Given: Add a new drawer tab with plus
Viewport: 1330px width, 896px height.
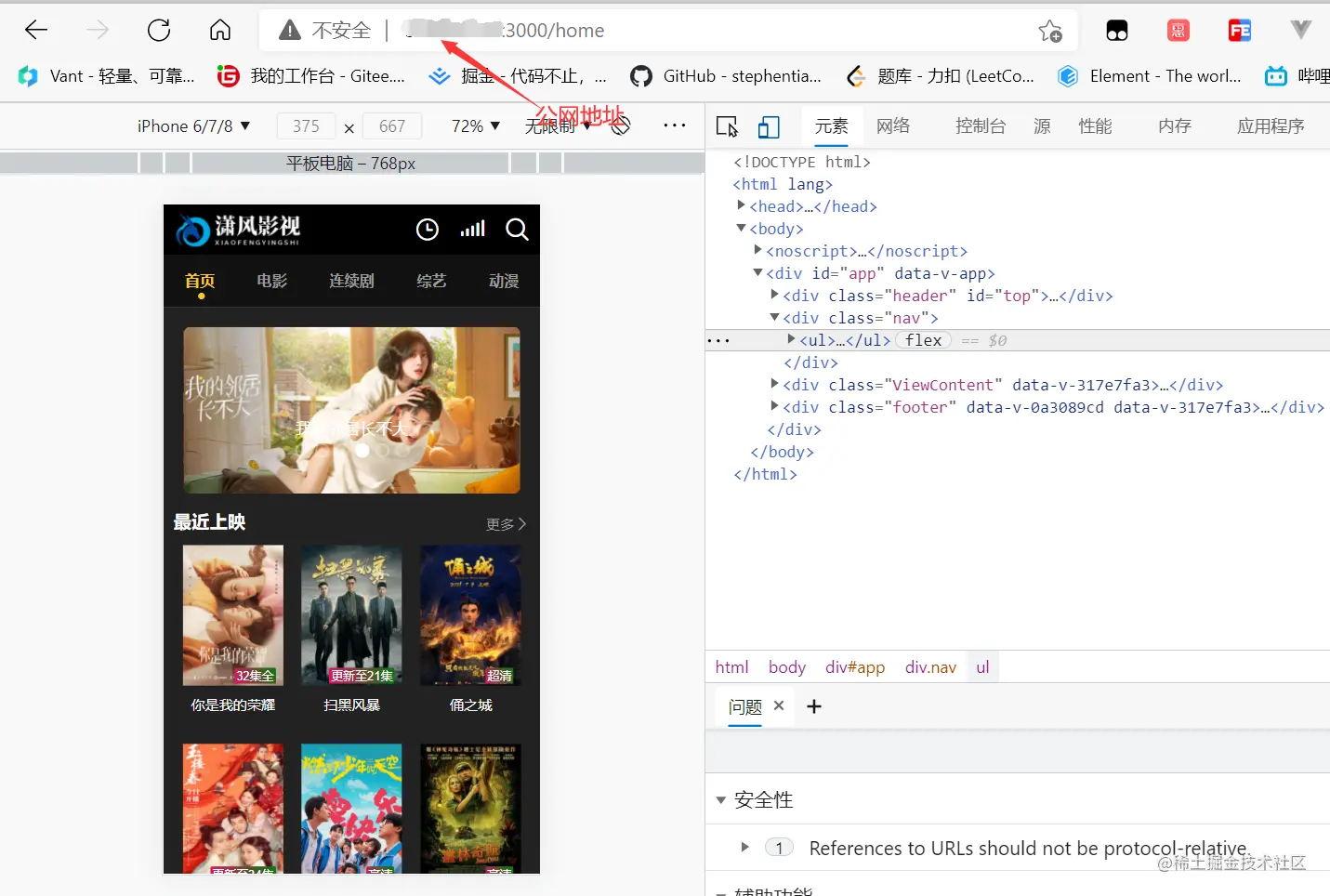Looking at the screenshot, I should [814, 706].
